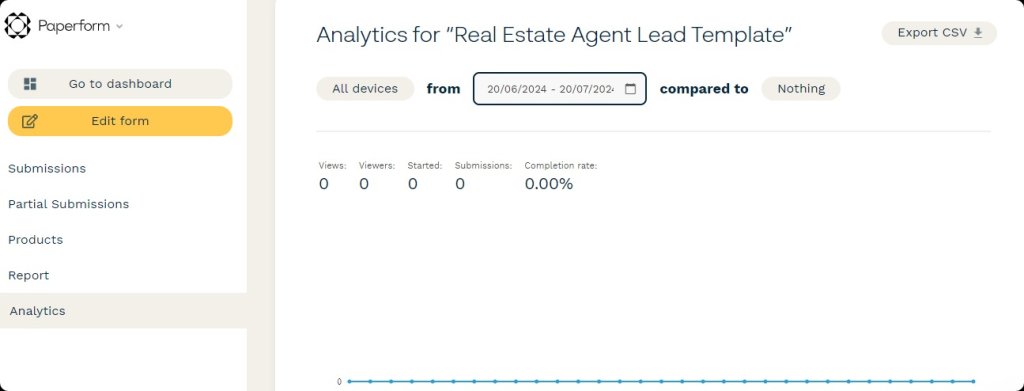Open the Submissions page

tap(47, 168)
